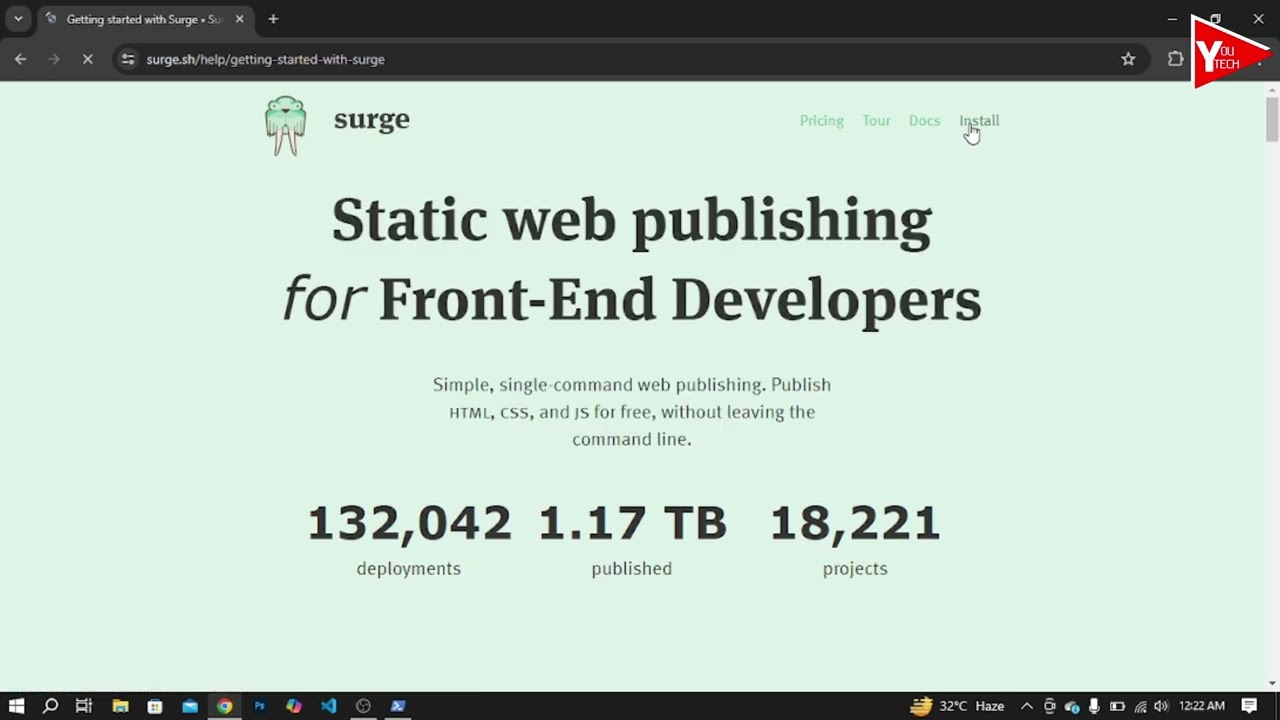This screenshot has height=720, width=1280.
Task: Expand the hidden system tray icons chevron
Action: click(x=1027, y=706)
